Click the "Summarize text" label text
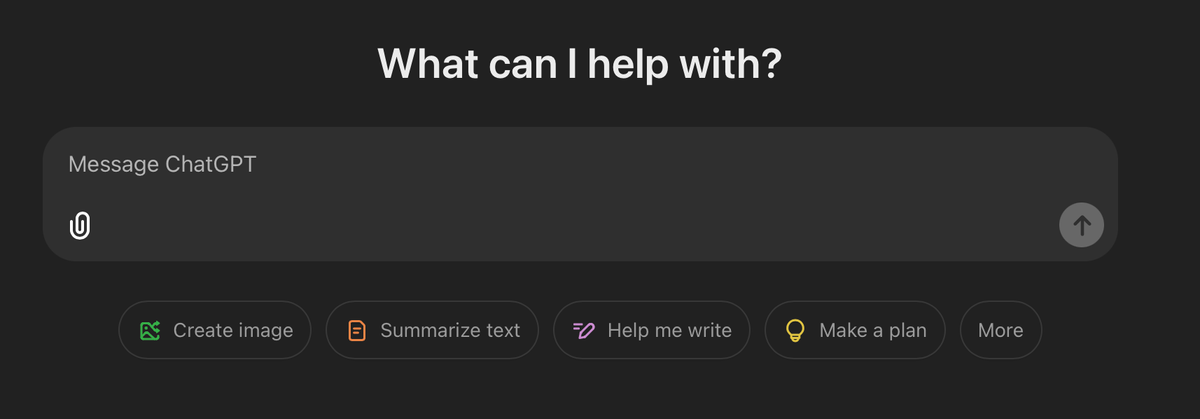This screenshot has width=1200, height=419. (450, 330)
